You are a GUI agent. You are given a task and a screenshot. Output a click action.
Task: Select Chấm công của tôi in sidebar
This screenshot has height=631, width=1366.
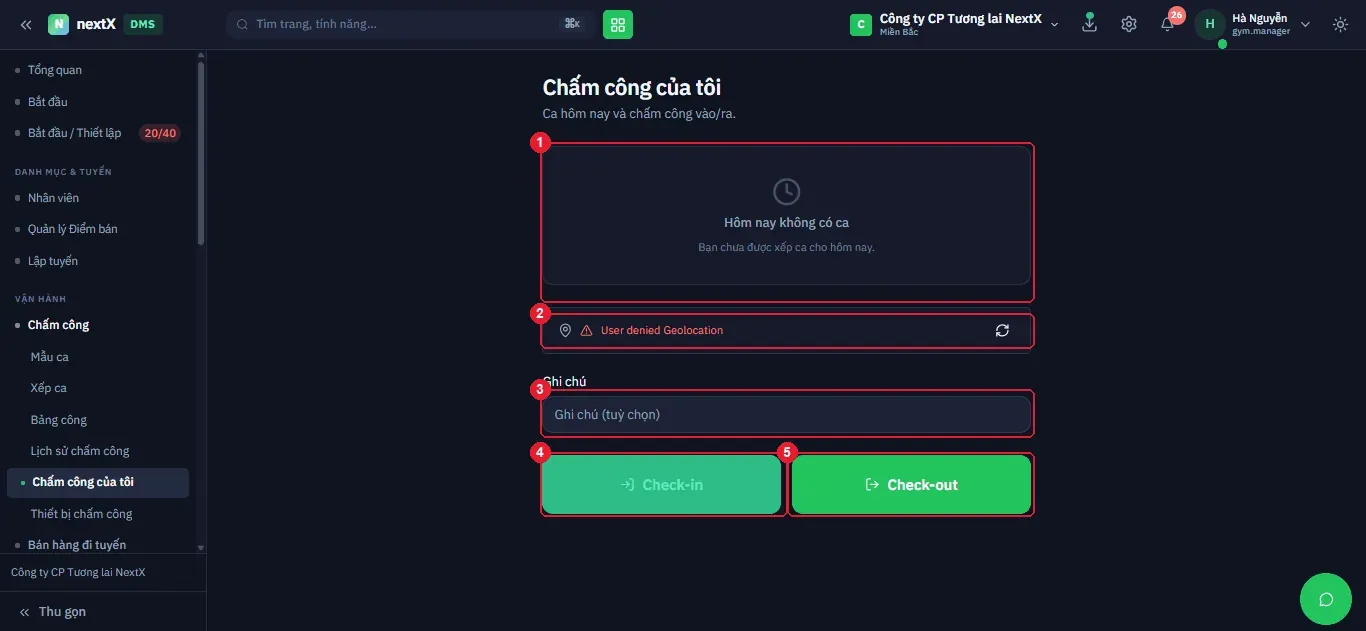[x=97, y=482]
